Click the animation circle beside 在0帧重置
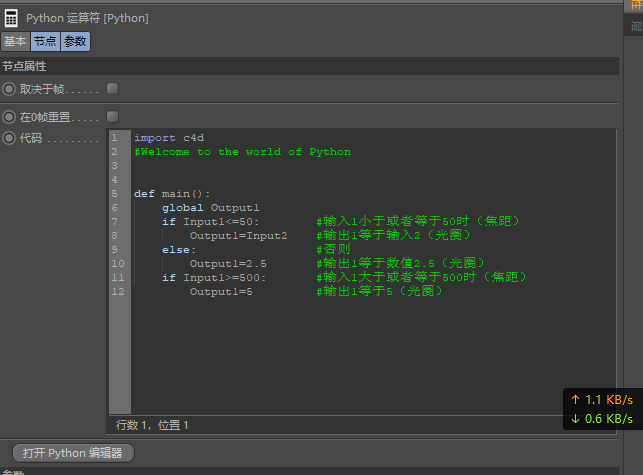Screen dimensions: 643x475 (9, 117)
